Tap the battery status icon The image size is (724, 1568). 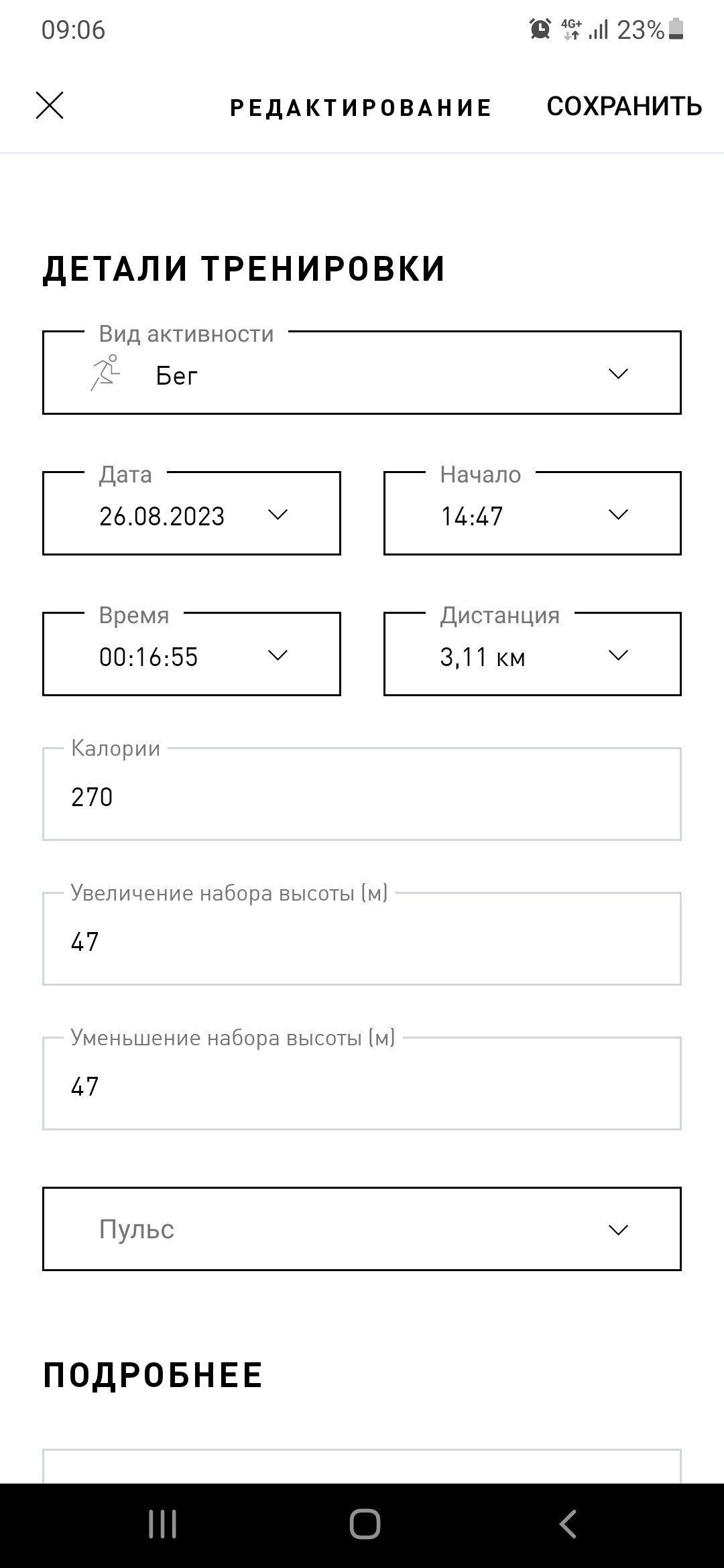pos(676,29)
